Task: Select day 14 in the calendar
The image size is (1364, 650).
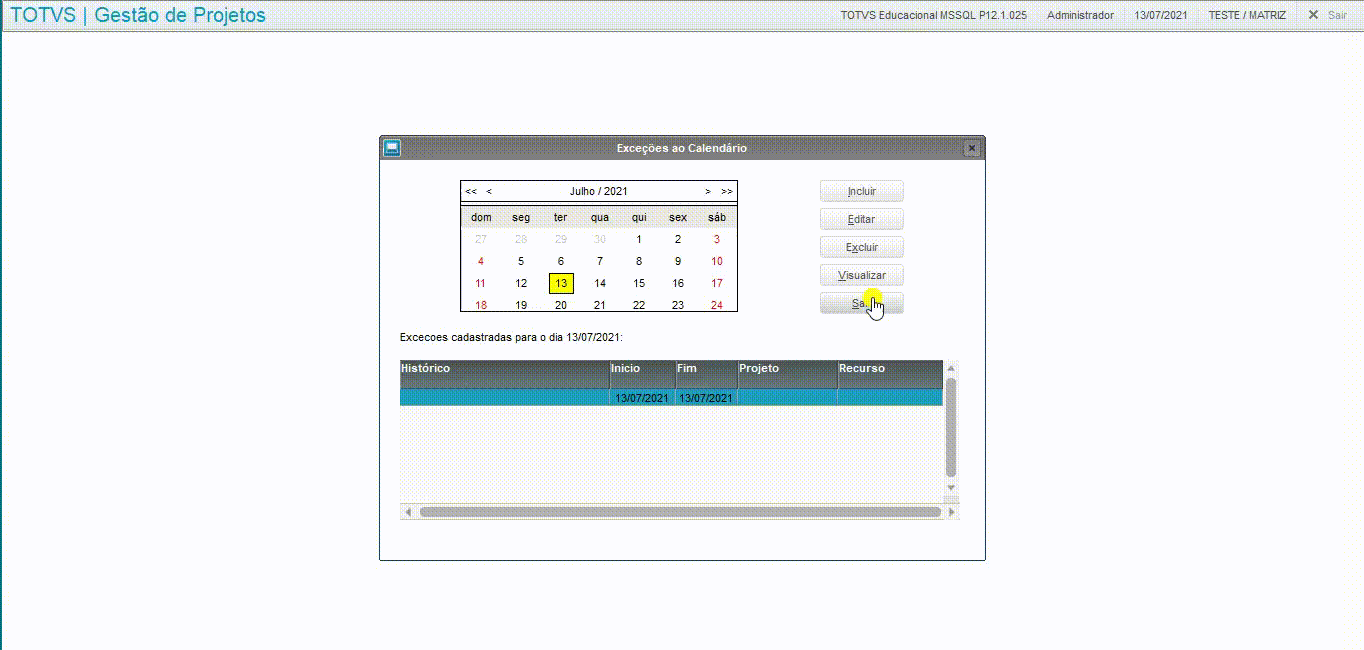Action: pos(600,283)
